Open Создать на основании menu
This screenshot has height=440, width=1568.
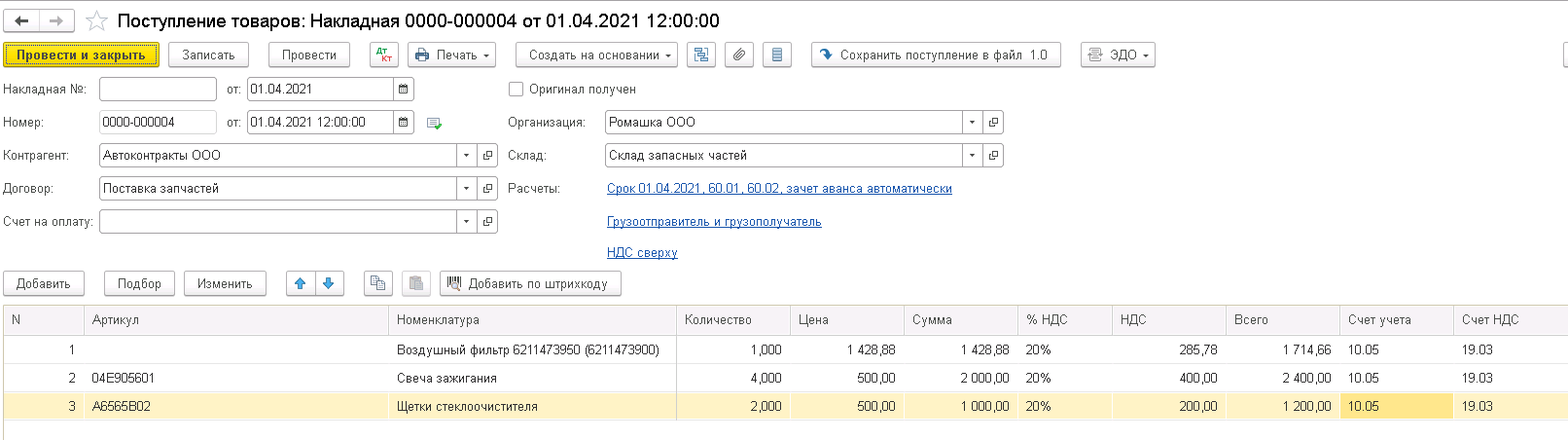(596, 55)
